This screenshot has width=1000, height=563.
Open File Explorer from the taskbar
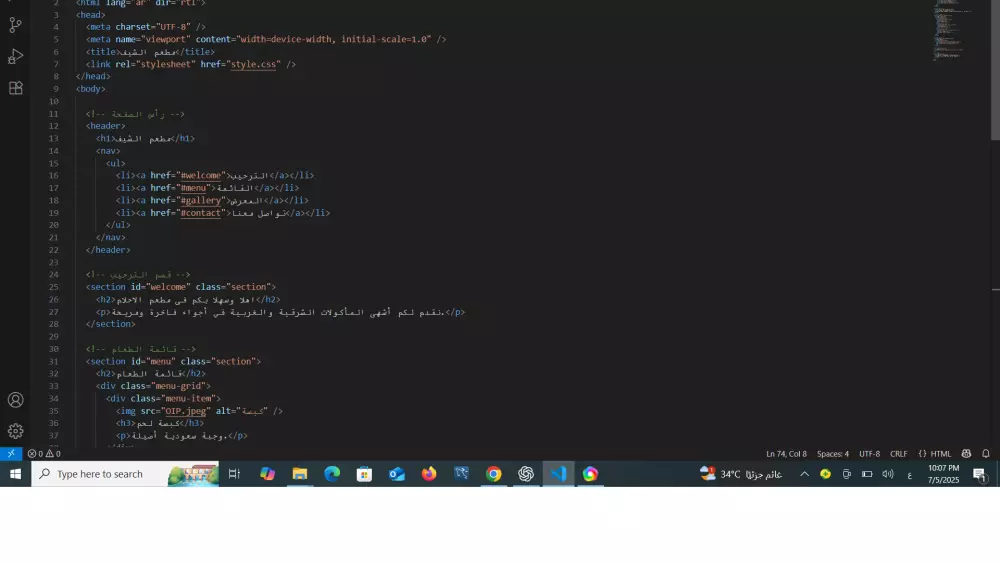click(300, 474)
